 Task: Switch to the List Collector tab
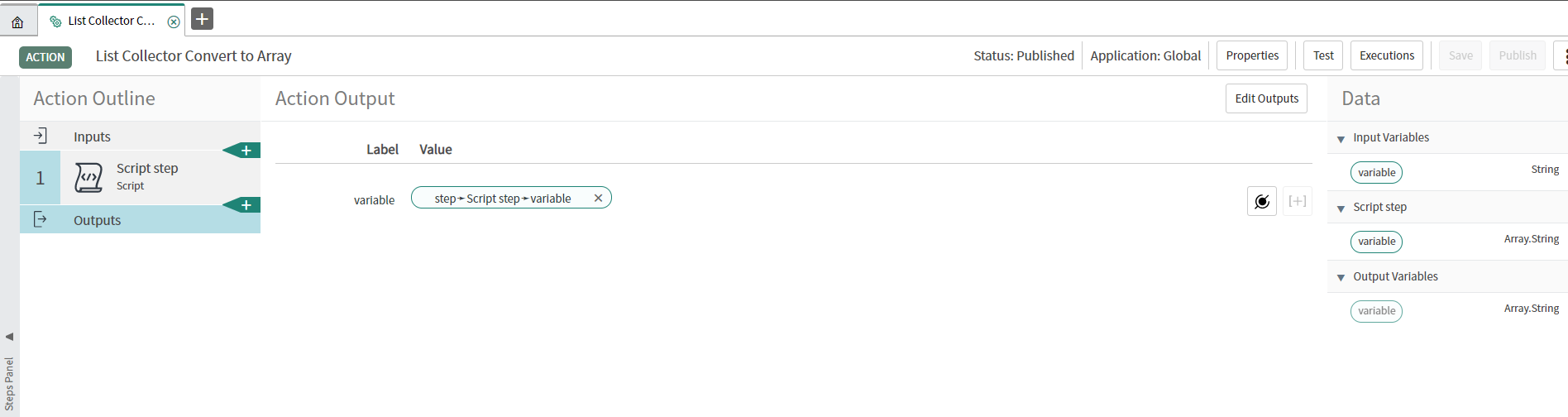click(110, 22)
